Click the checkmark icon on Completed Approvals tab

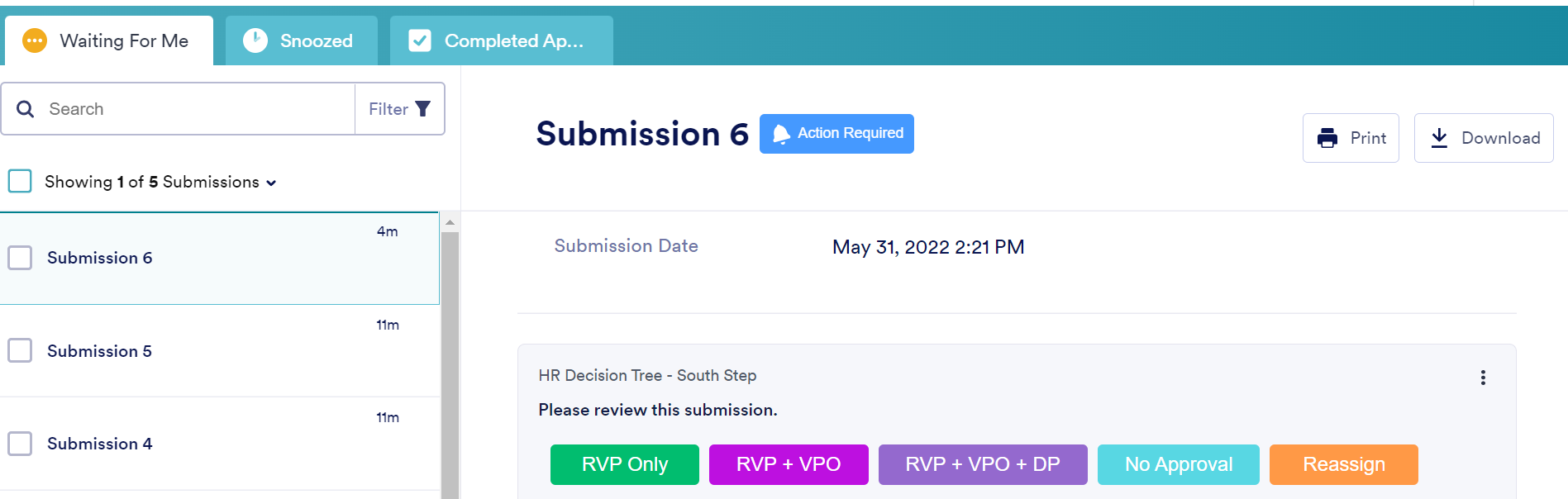421,40
